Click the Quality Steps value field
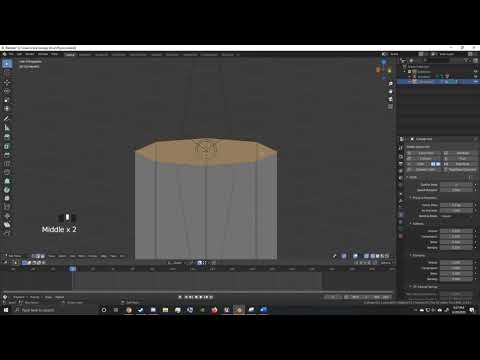 tap(456, 184)
